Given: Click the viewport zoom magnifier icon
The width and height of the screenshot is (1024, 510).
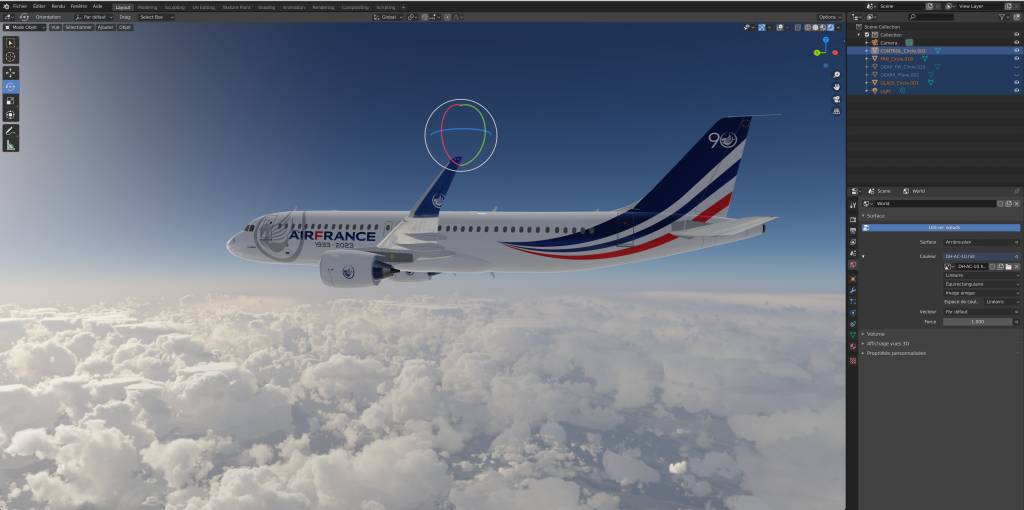Looking at the screenshot, I should tap(837, 75).
